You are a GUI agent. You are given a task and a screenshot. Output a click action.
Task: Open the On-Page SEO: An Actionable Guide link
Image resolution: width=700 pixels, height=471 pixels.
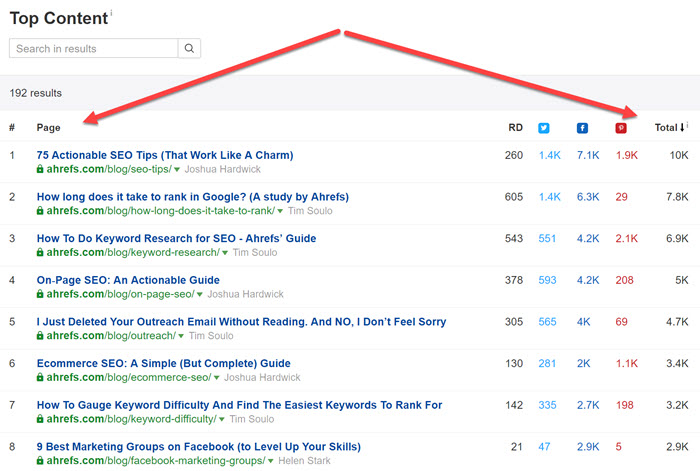128,280
